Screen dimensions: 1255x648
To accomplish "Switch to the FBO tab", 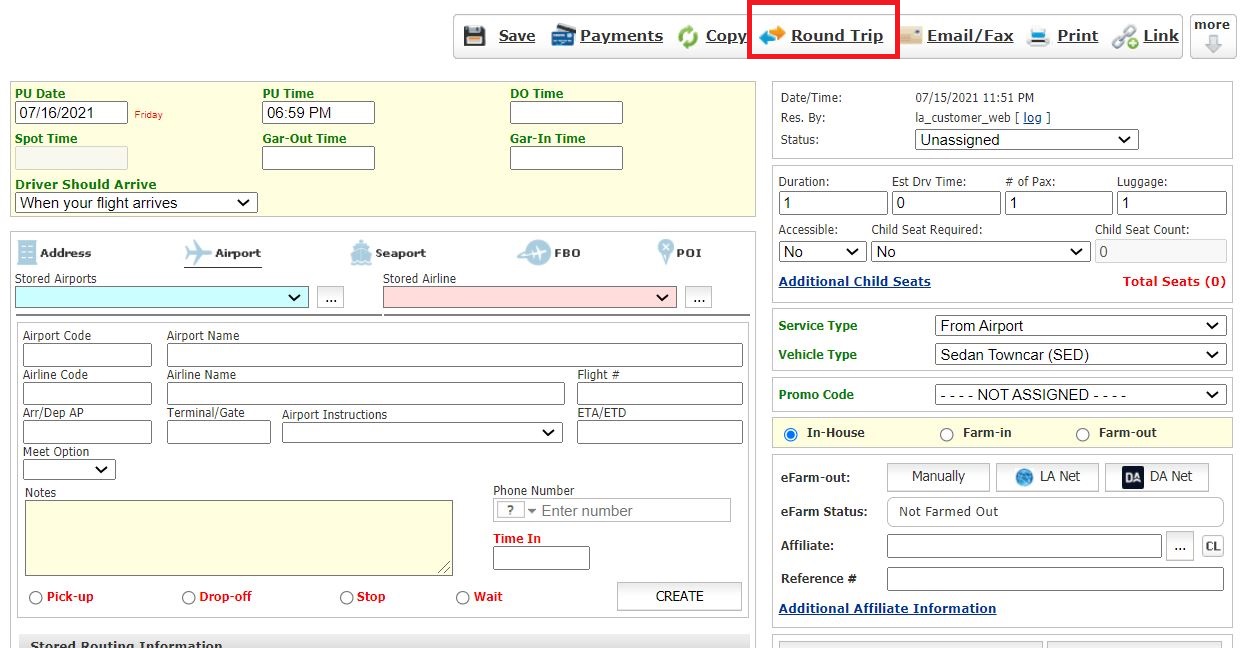I will coord(548,253).
